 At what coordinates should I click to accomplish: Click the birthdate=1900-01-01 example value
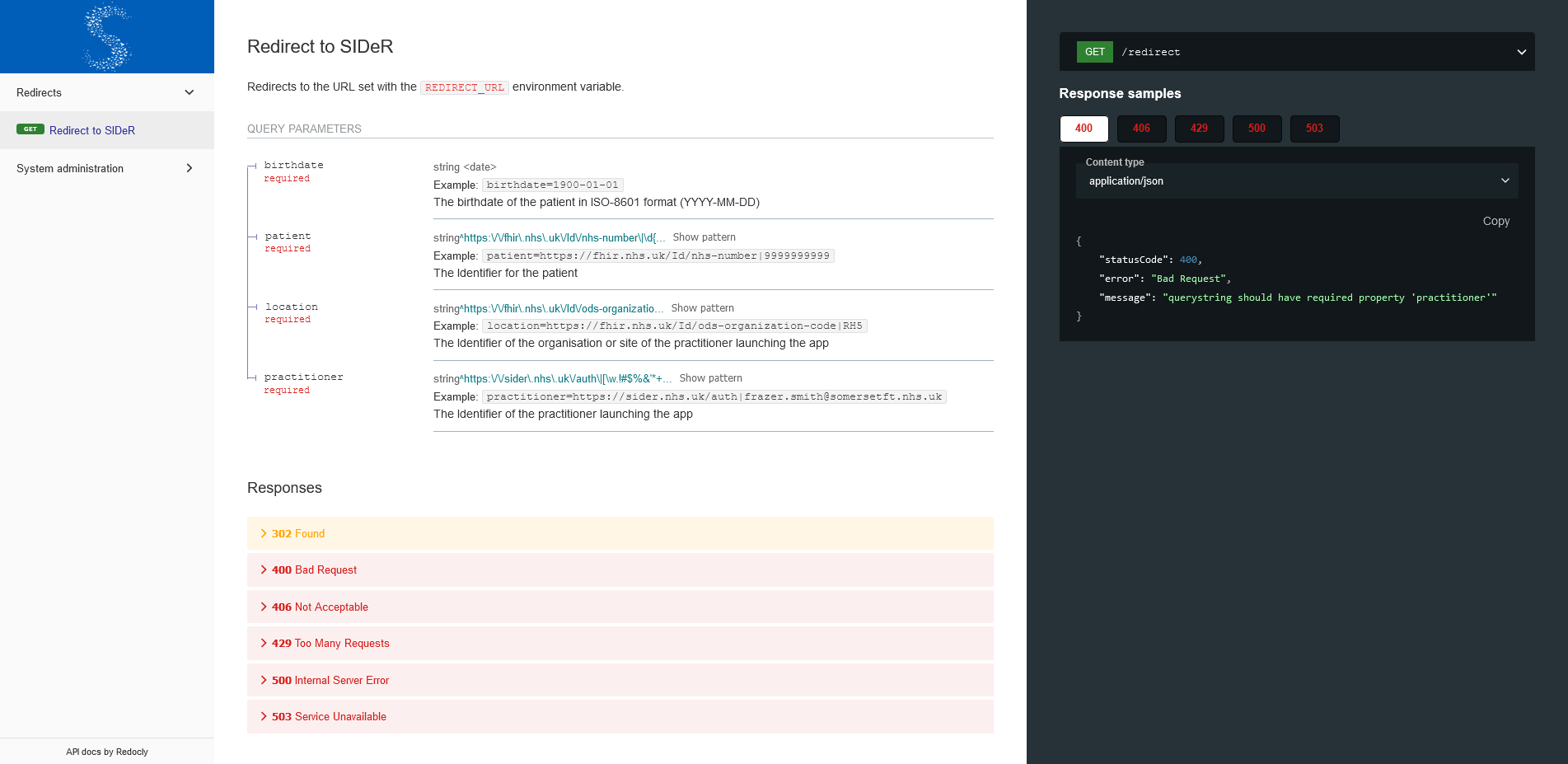(x=552, y=185)
